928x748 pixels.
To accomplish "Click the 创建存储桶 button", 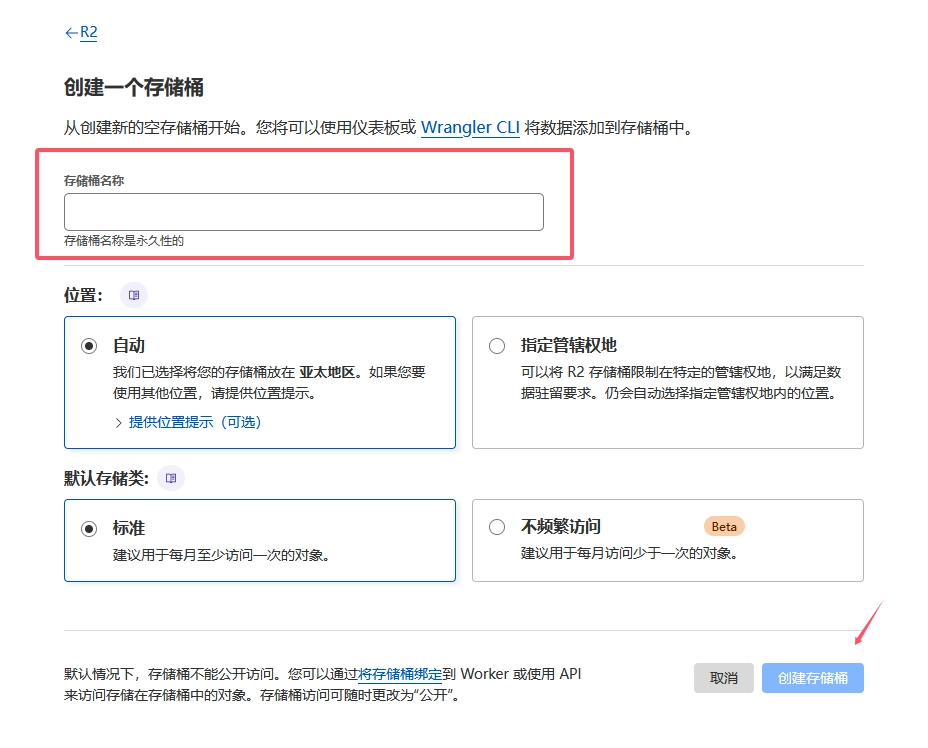I will point(812,678).
